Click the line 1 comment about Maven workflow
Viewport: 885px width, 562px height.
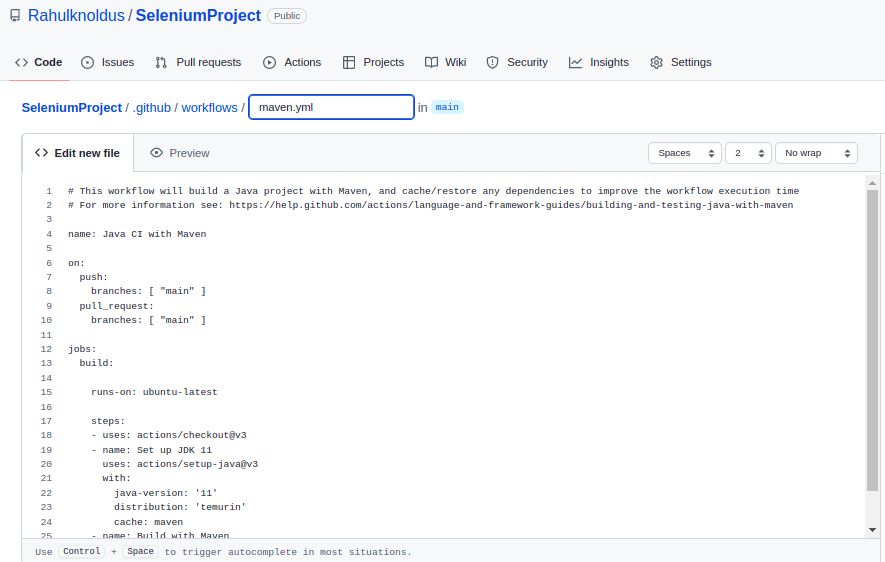[x=433, y=191]
